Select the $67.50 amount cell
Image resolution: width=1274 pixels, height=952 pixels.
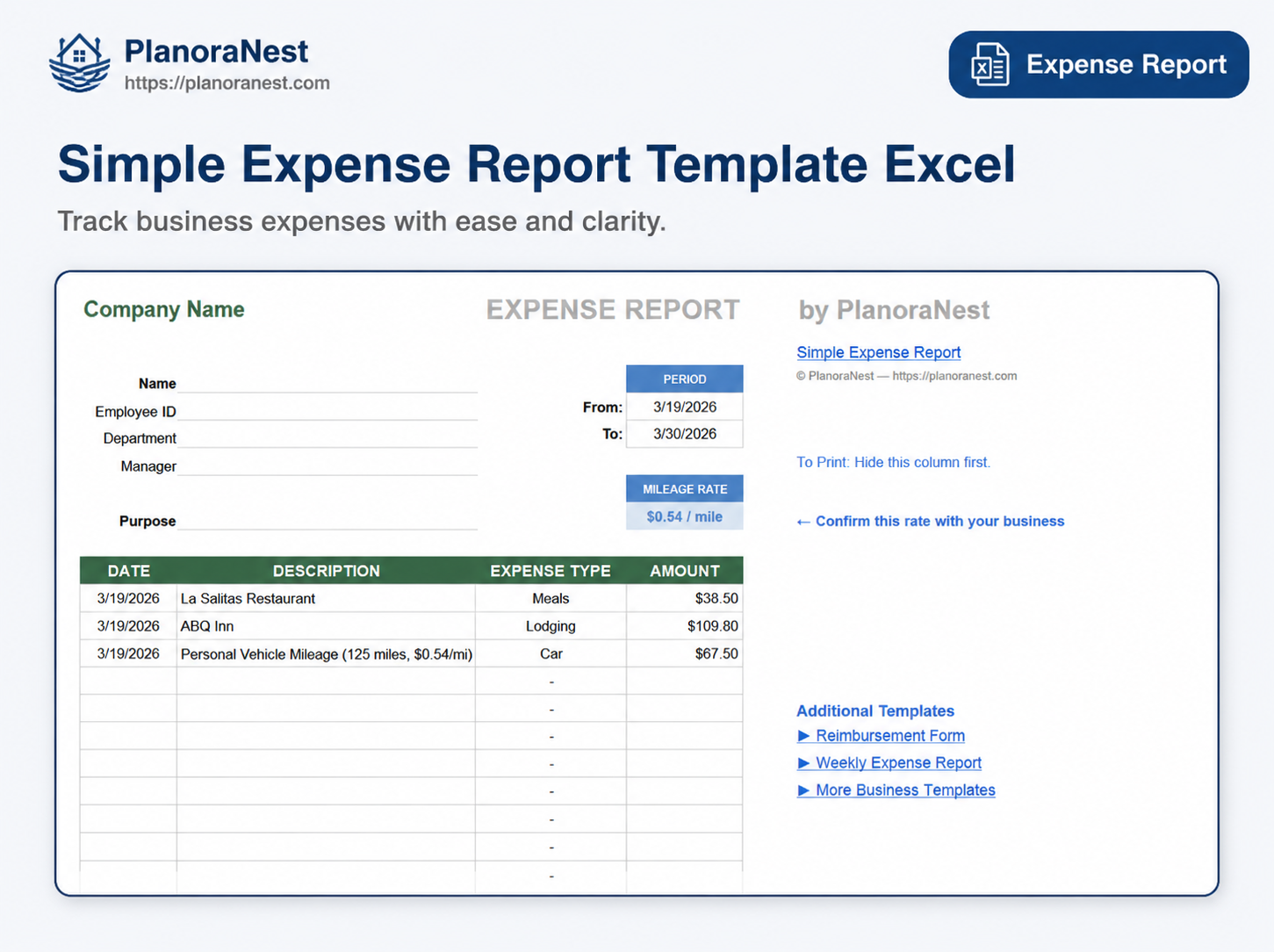tap(685, 653)
